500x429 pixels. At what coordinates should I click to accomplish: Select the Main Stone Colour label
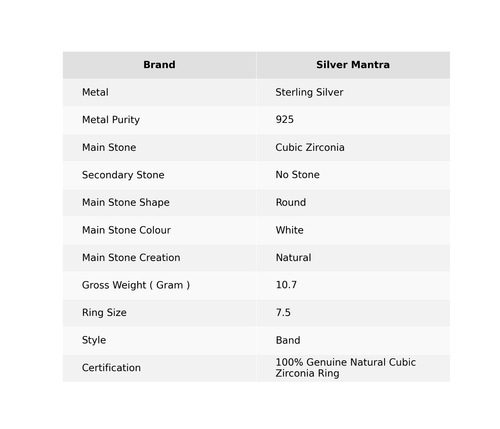(126, 230)
